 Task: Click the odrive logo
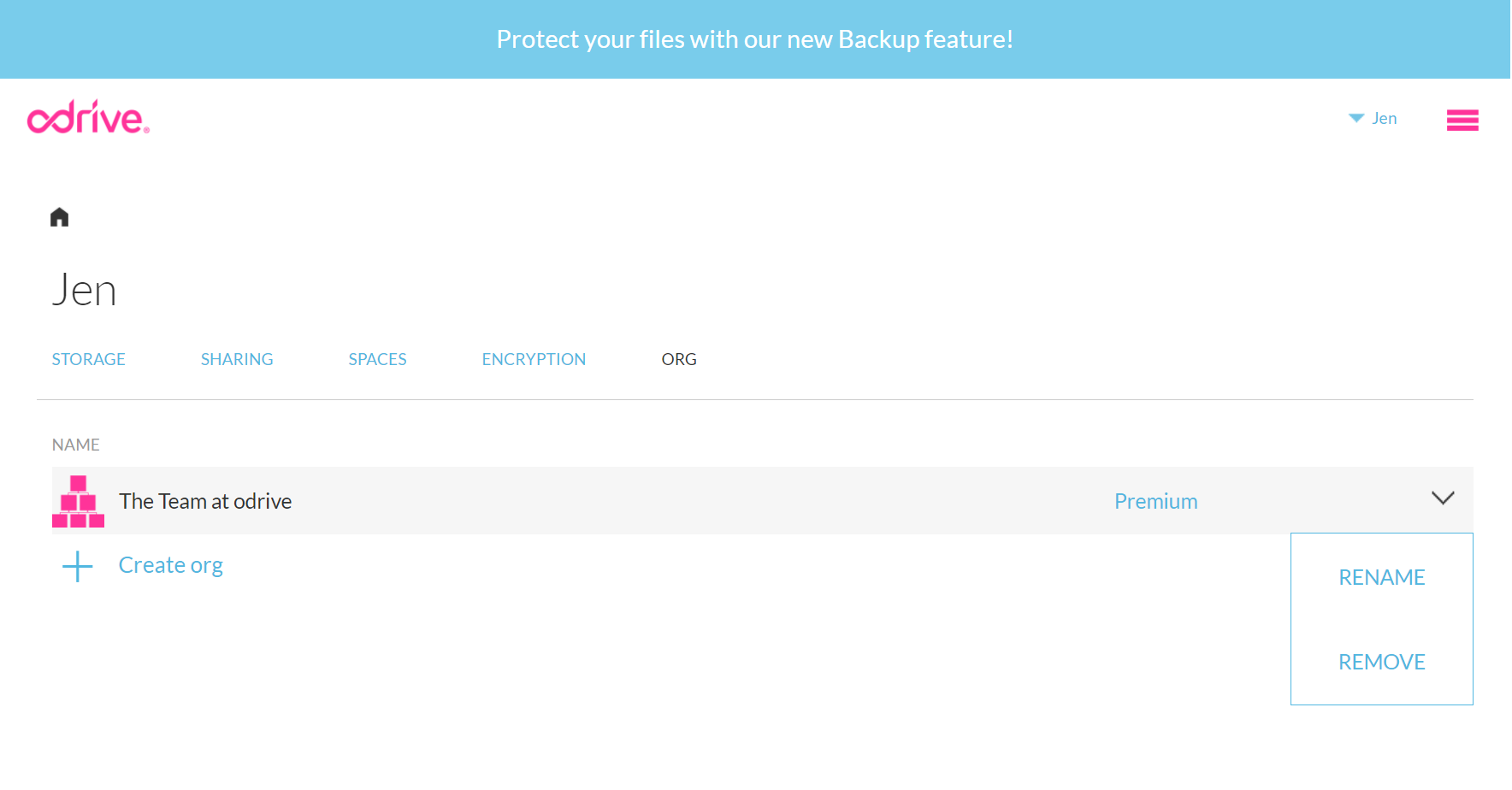point(88,118)
